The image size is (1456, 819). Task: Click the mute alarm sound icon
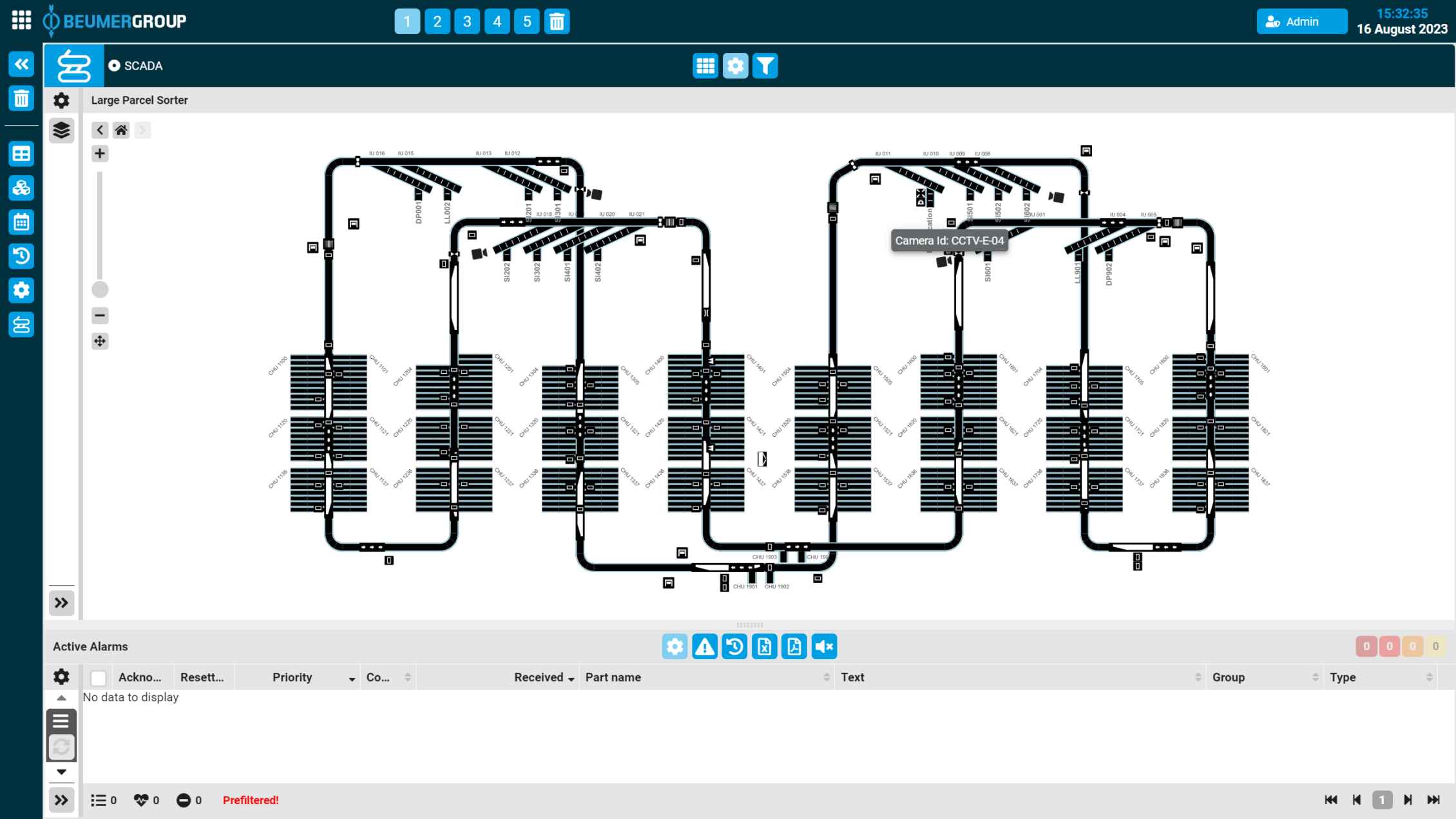click(x=824, y=646)
